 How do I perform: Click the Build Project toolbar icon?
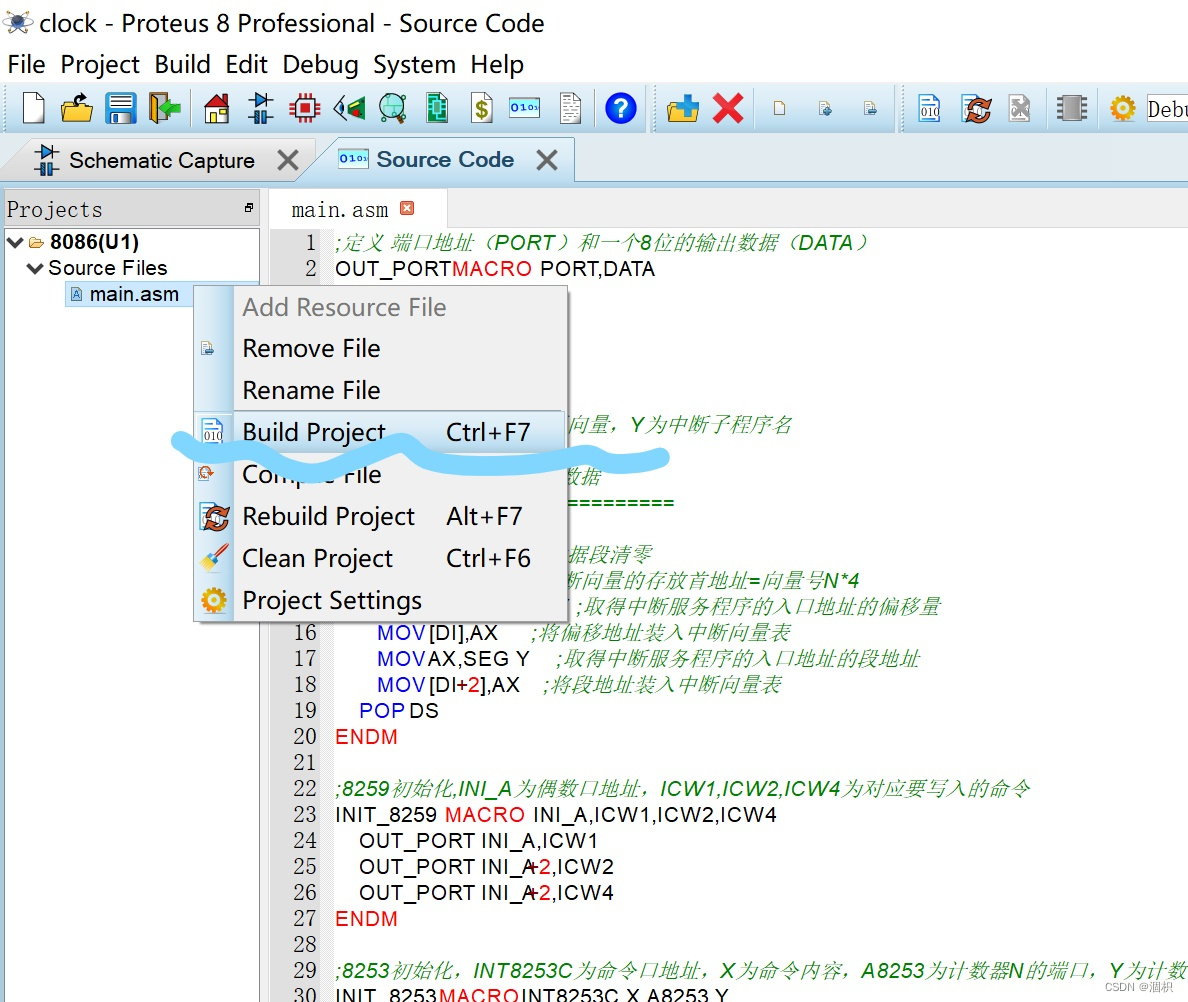930,108
